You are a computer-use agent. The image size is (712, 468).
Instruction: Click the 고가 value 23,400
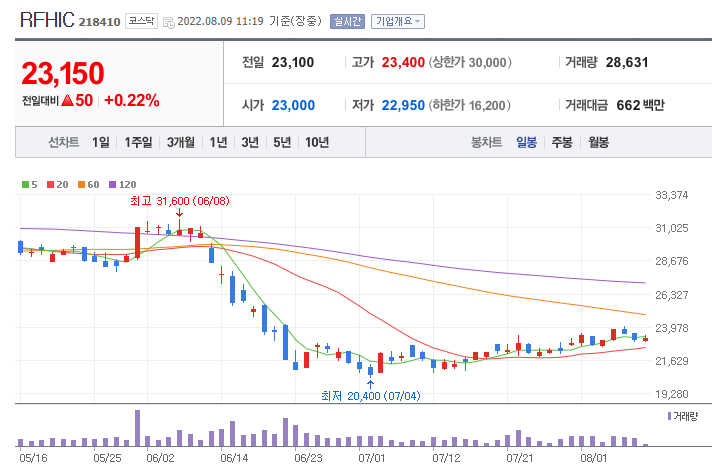(x=403, y=62)
